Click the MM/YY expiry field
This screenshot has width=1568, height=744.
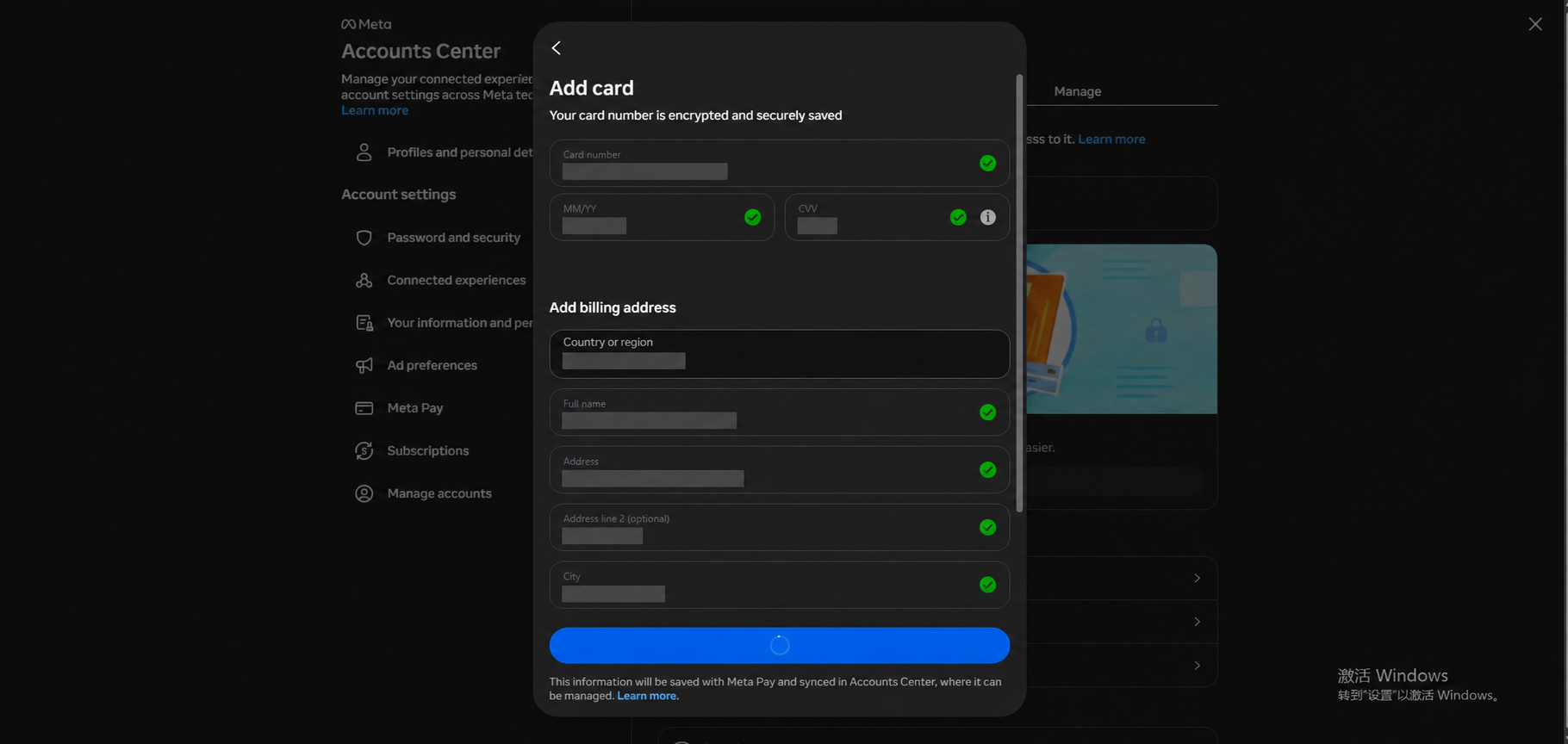click(662, 217)
